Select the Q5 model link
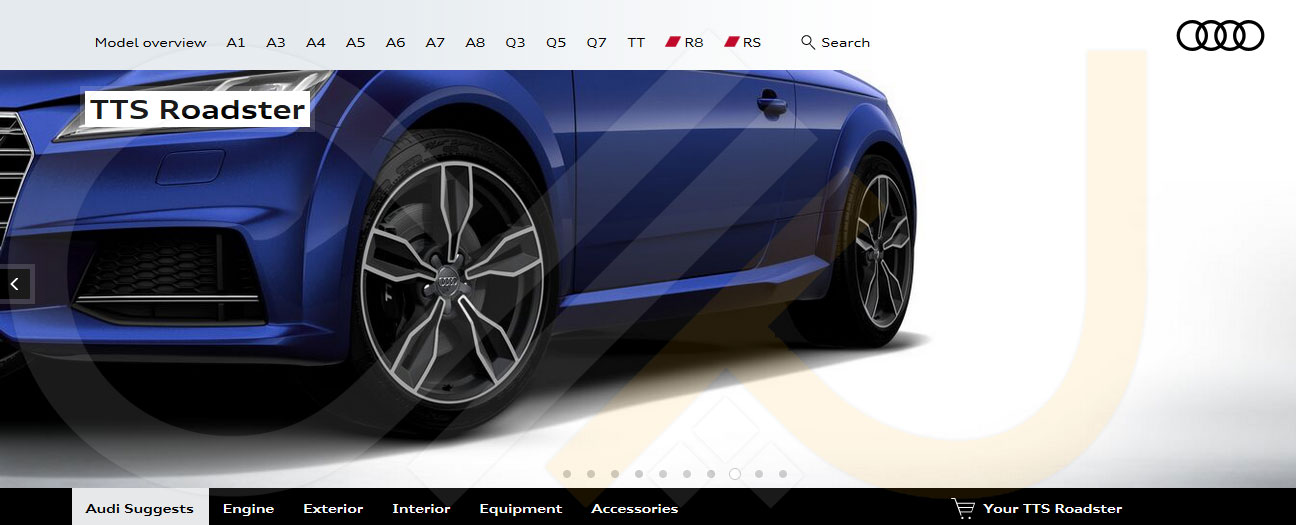The image size is (1296, 525). coord(556,43)
